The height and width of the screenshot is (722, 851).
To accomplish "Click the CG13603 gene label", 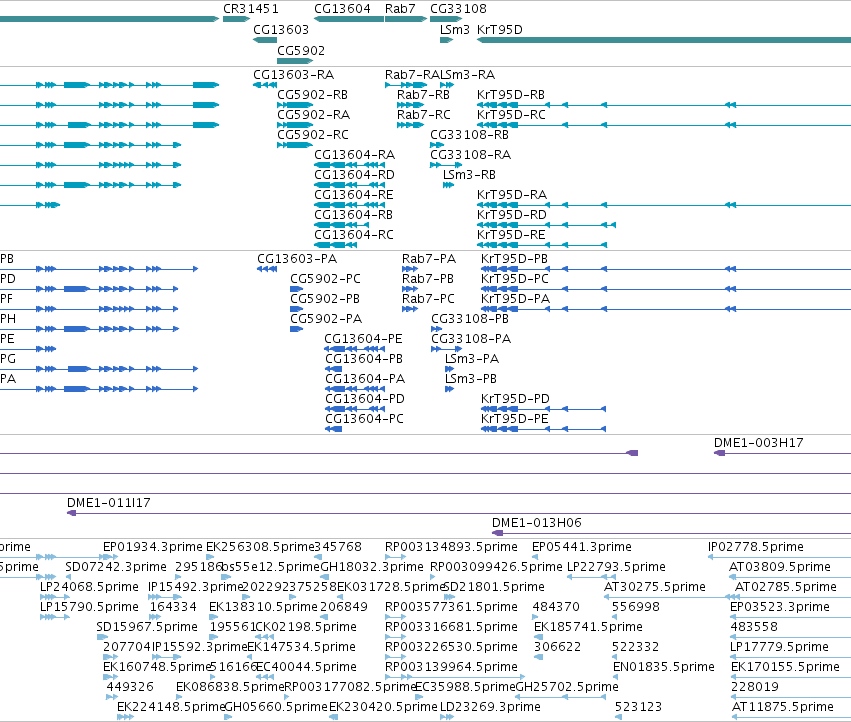I will point(281,29).
